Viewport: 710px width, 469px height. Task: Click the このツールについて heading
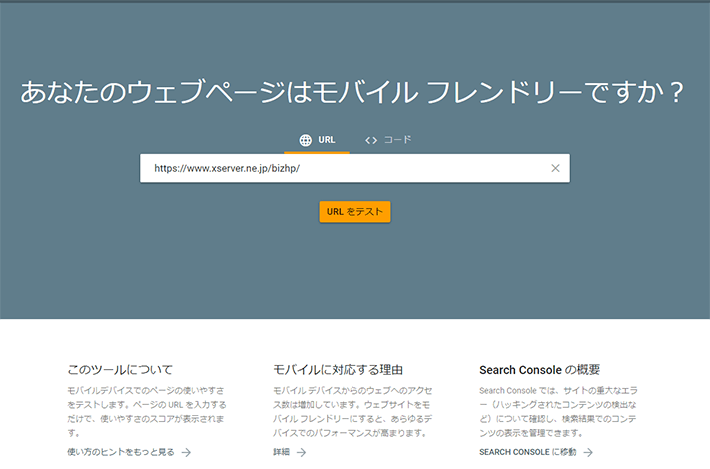(x=120, y=370)
